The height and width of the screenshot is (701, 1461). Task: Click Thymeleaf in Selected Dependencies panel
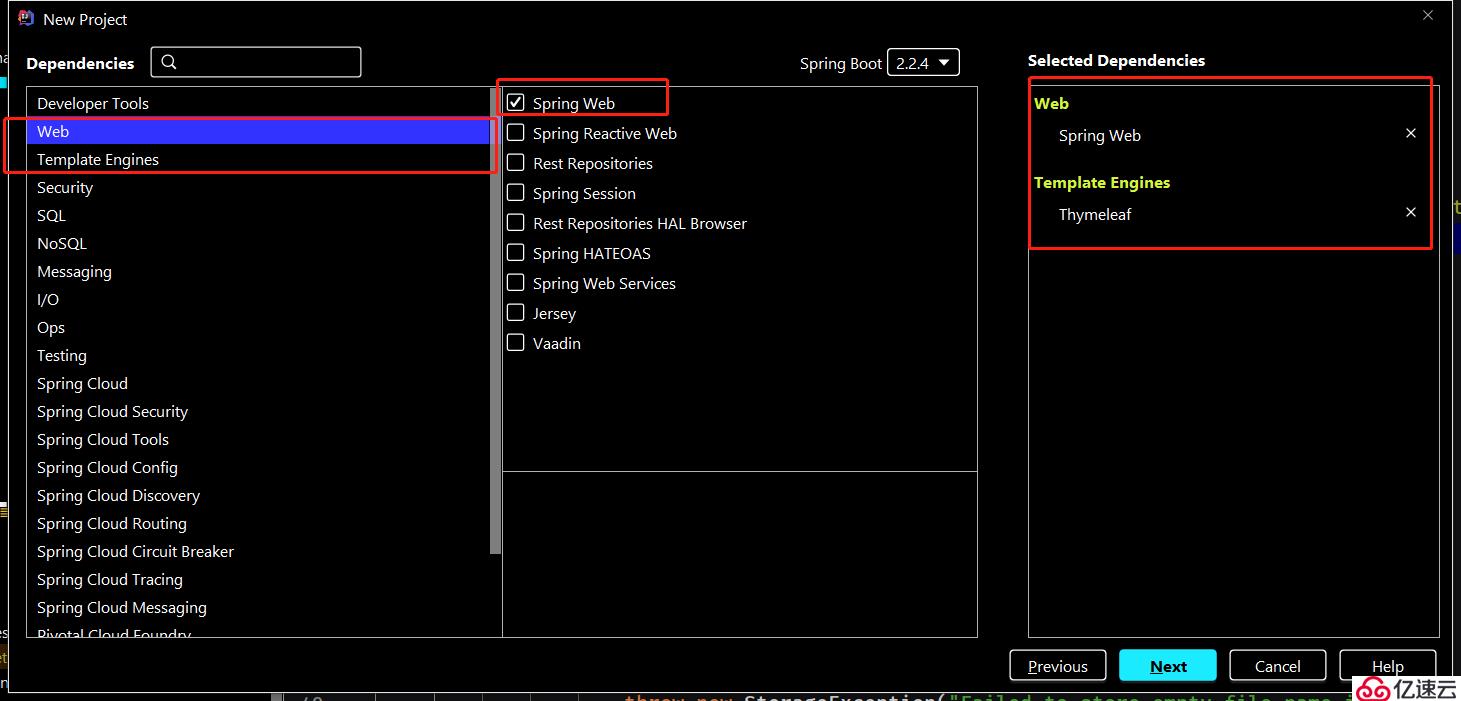1095,214
